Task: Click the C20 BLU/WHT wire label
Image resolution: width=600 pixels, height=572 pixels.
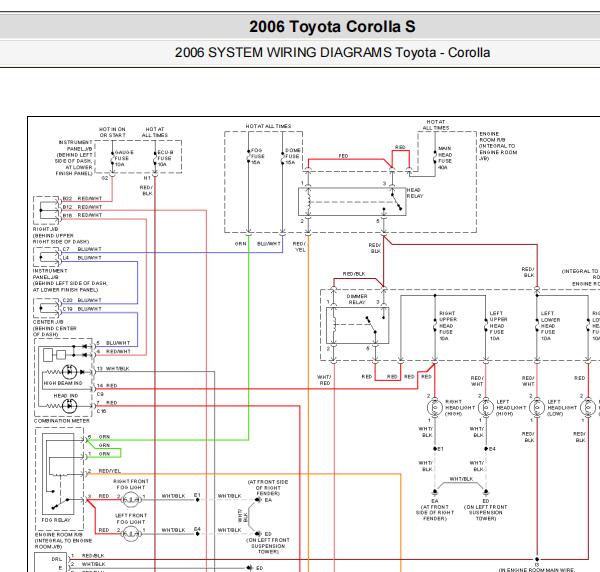Action: [x=82, y=300]
